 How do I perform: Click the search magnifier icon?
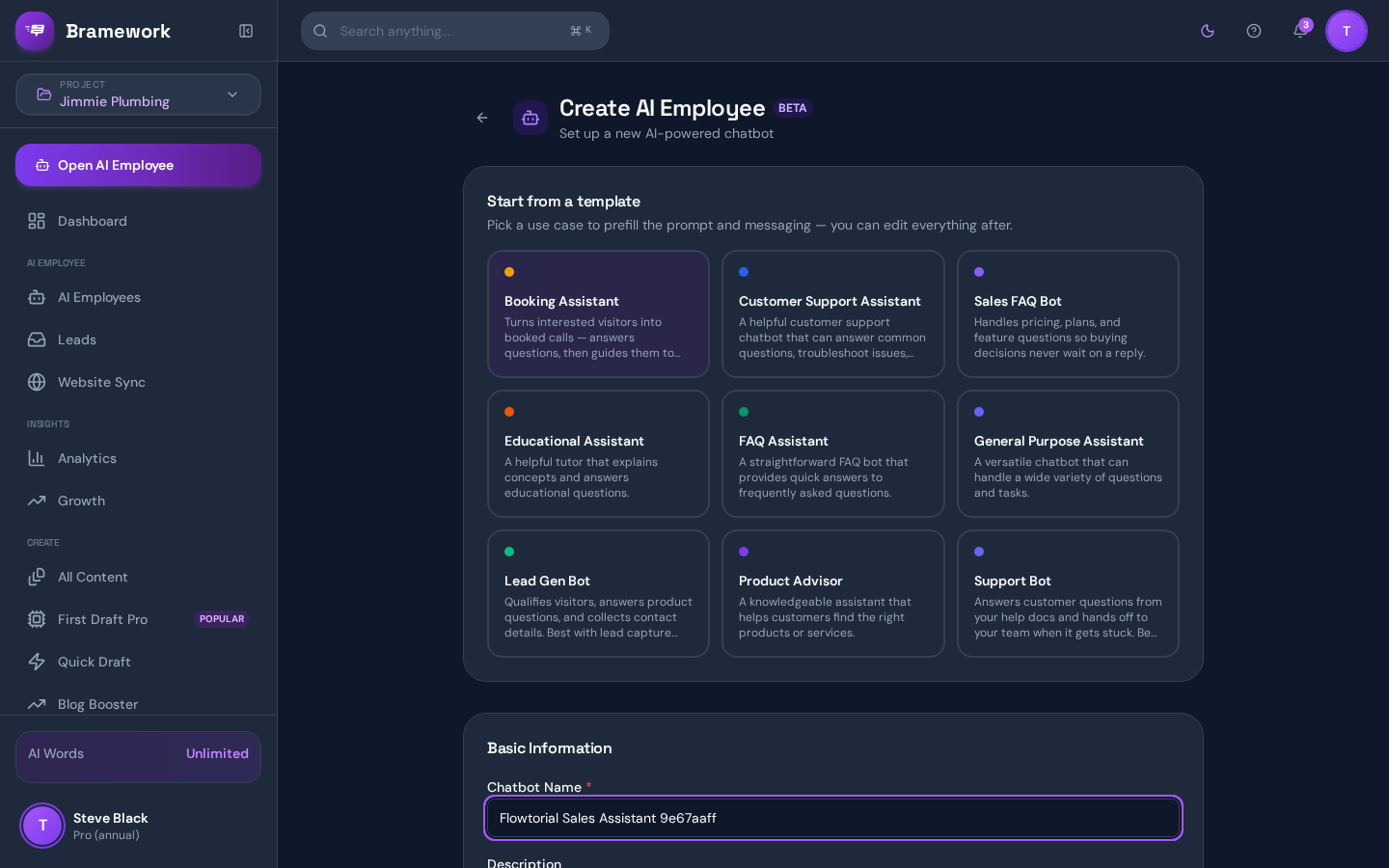point(320,31)
